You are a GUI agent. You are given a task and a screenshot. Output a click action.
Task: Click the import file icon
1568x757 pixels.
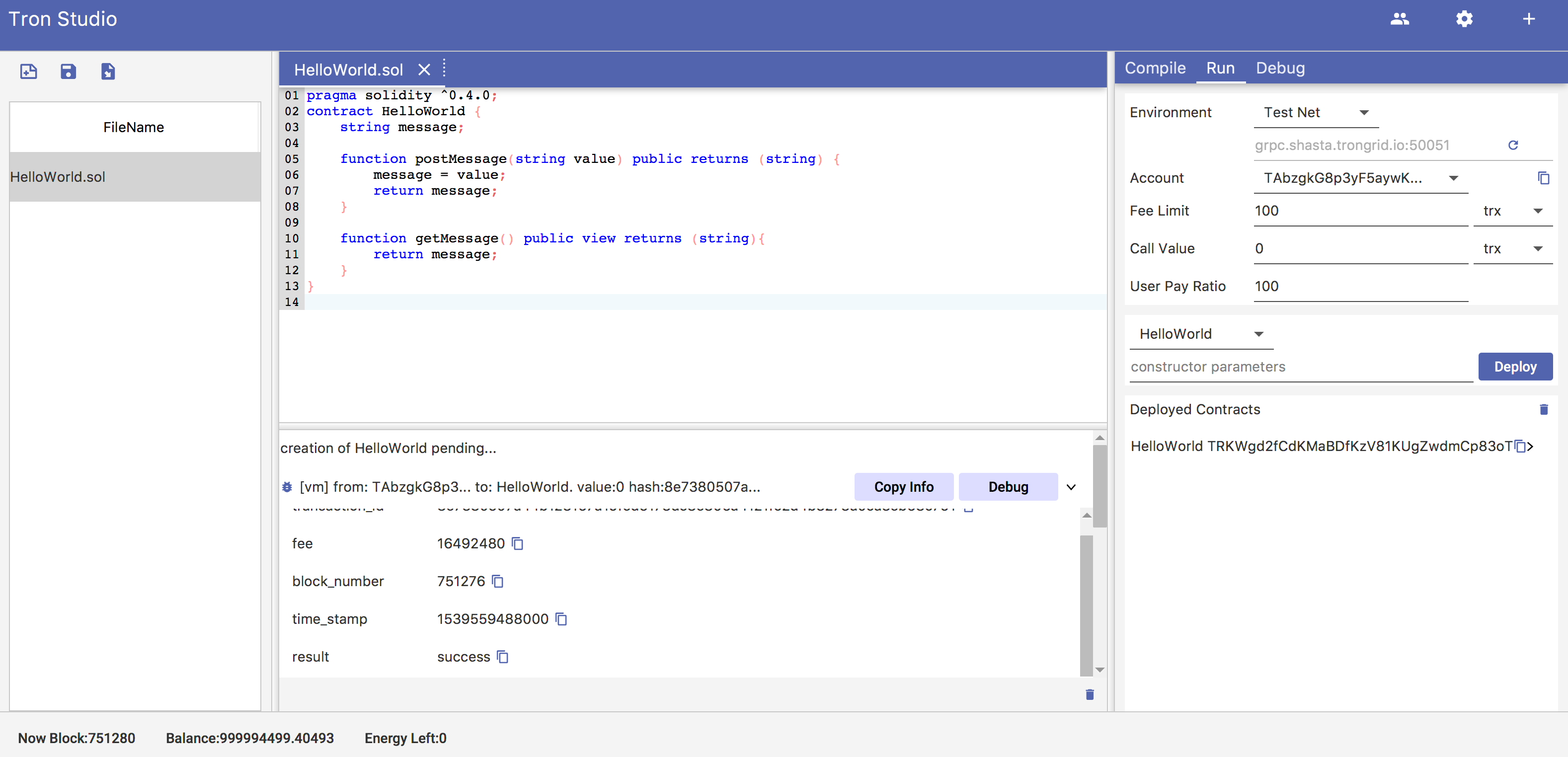108,71
